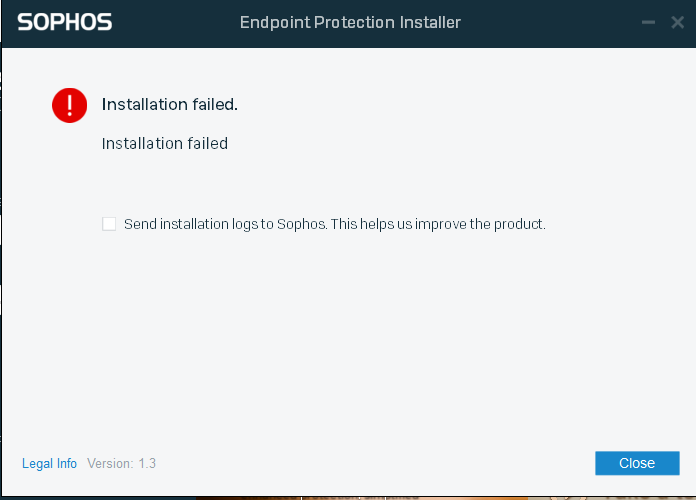Screen dimensions: 696x500
Task: Click the white exclamation mark inside red circle
Action: click(70, 104)
